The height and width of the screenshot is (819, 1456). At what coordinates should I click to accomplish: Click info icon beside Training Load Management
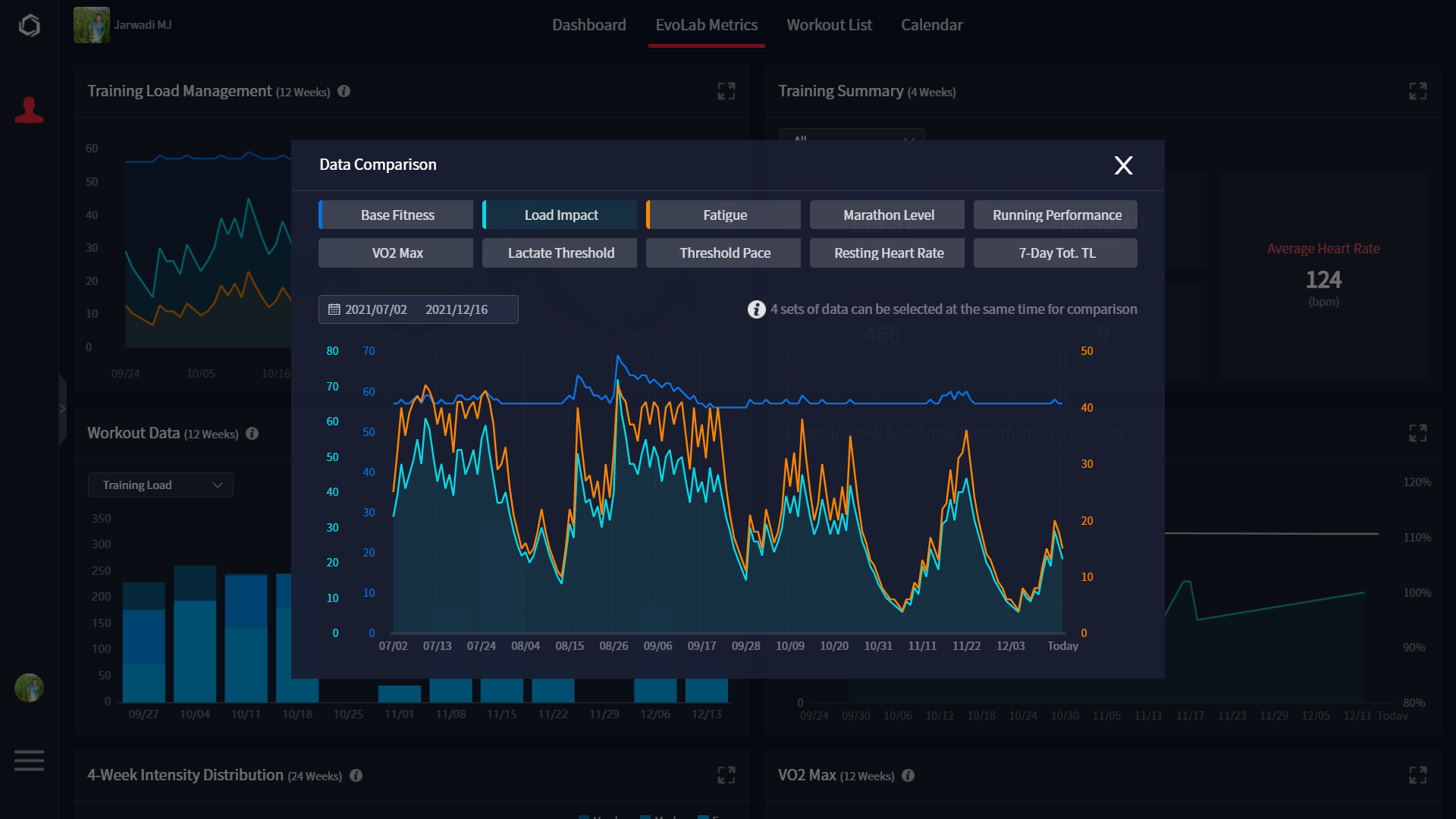[344, 91]
